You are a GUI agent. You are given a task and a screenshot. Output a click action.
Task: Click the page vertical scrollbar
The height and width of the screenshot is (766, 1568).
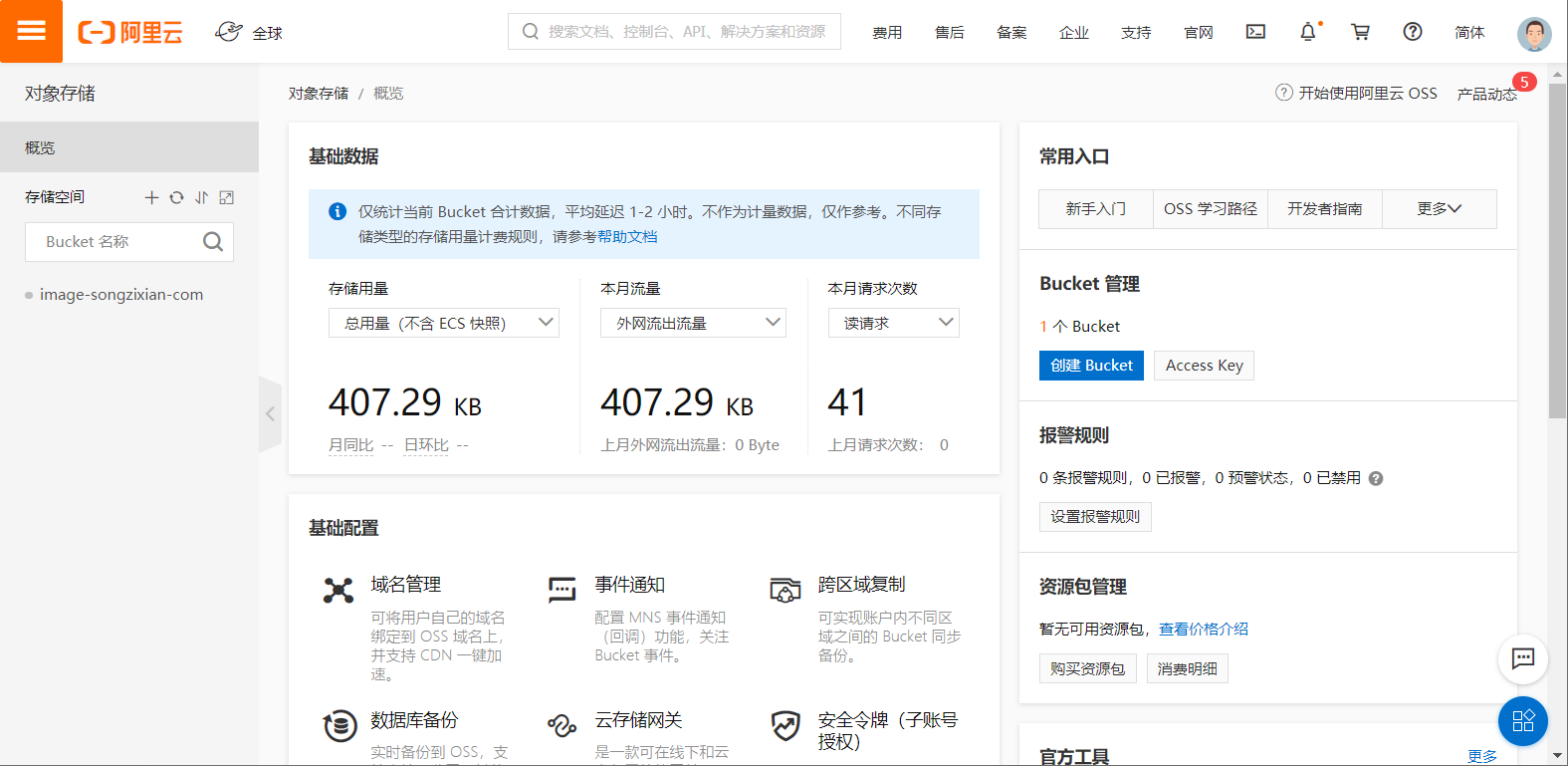(x=1558, y=249)
